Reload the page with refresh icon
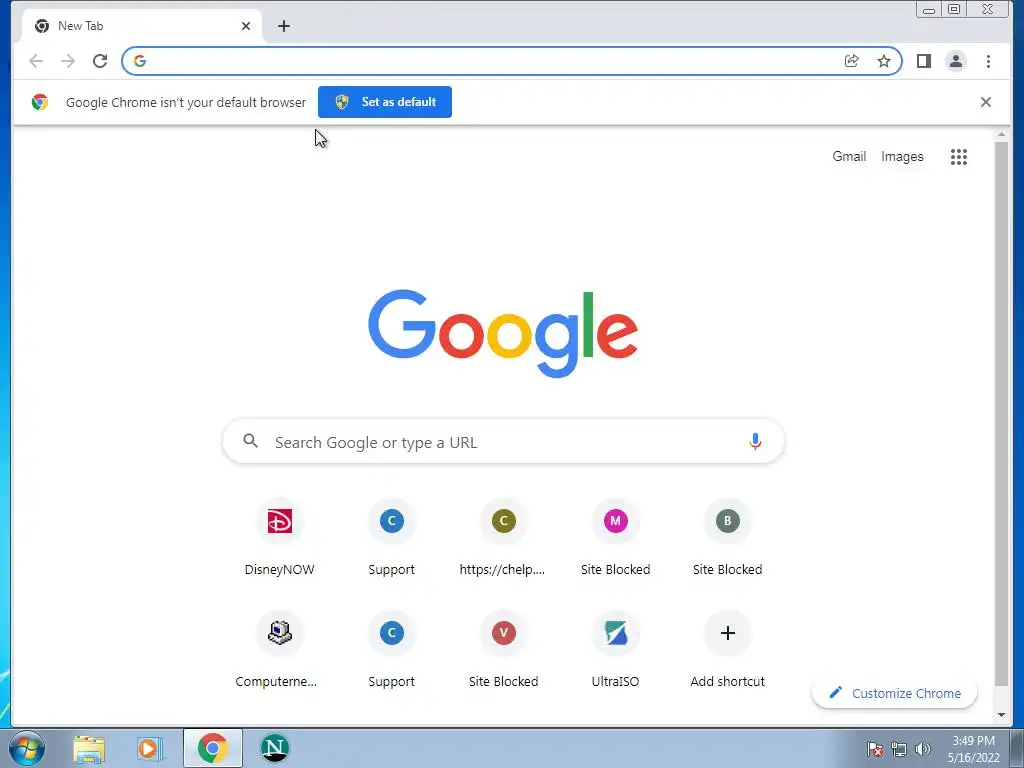This screenshot has width=1024, height=768. 100,61
